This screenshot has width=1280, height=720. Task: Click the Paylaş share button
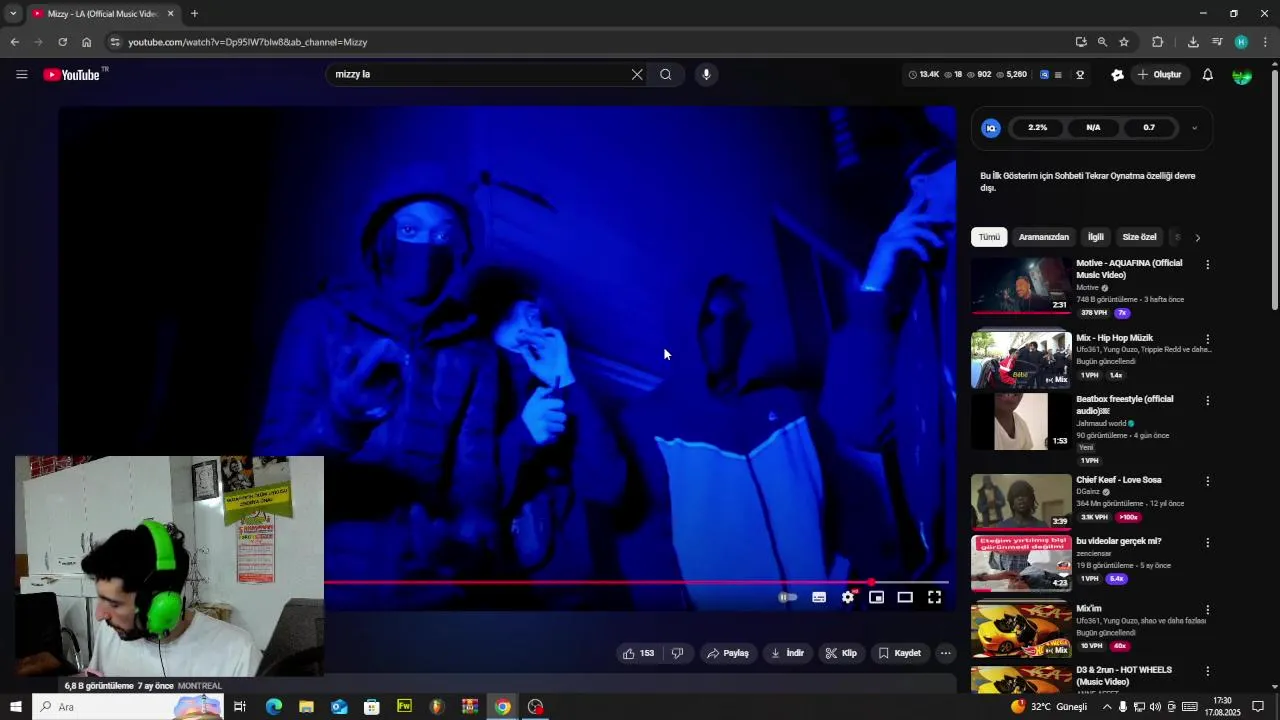click(x=728, y=653)
